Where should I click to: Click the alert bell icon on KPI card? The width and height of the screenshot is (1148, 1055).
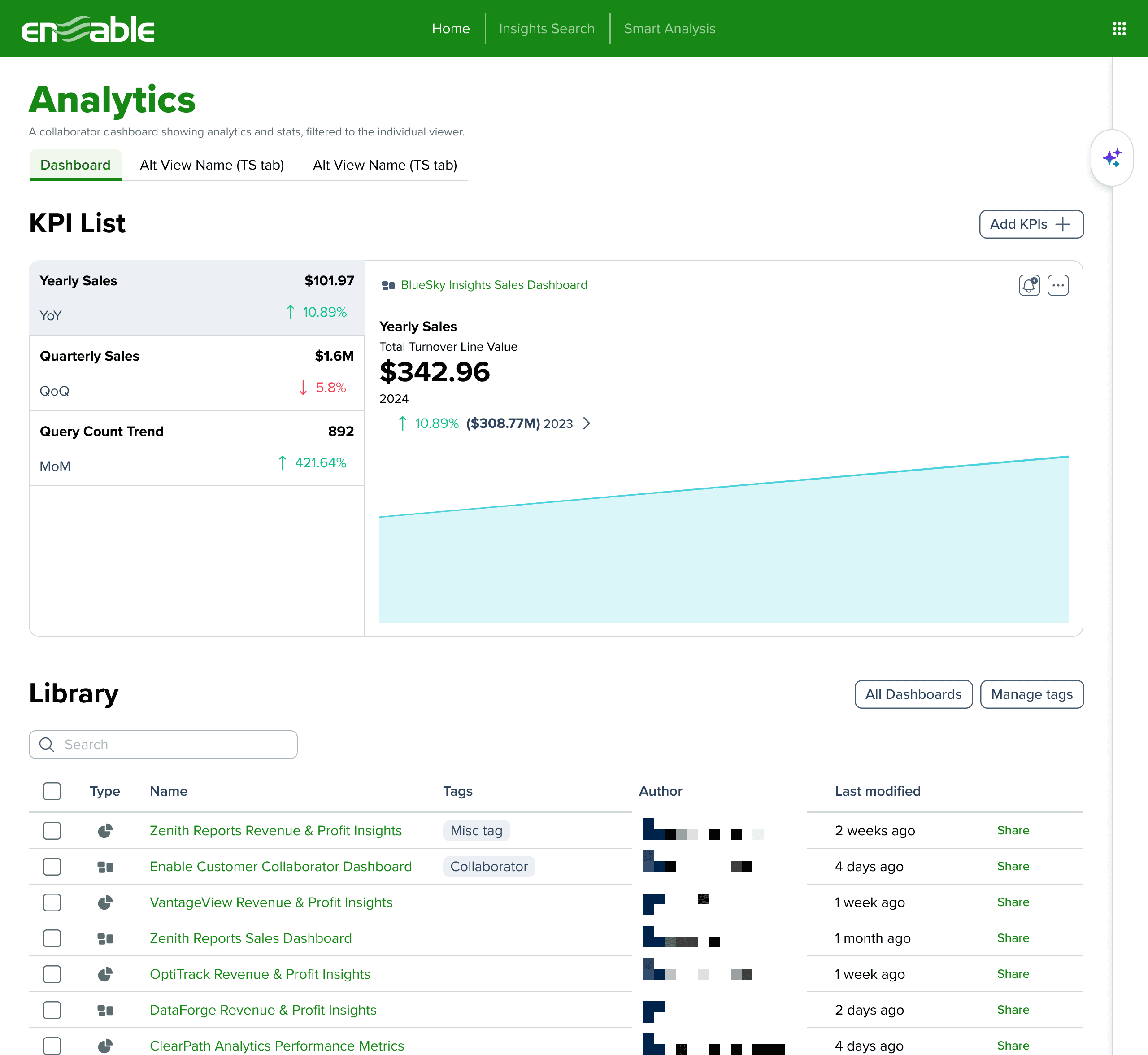[1029, 285]
